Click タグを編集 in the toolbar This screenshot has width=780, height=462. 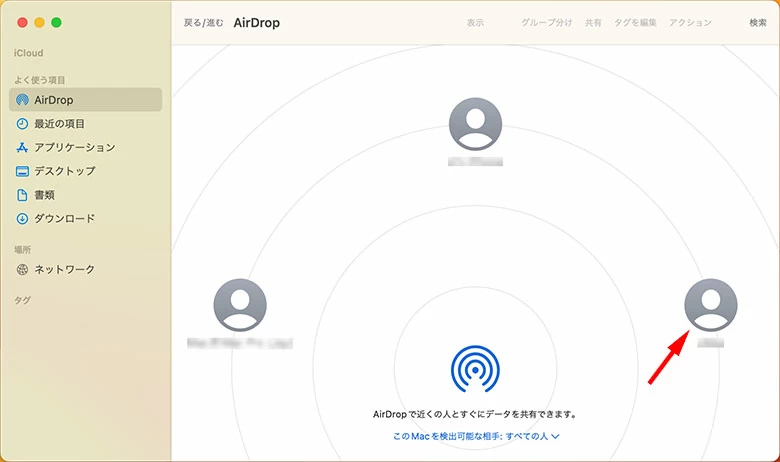point(634,23)
